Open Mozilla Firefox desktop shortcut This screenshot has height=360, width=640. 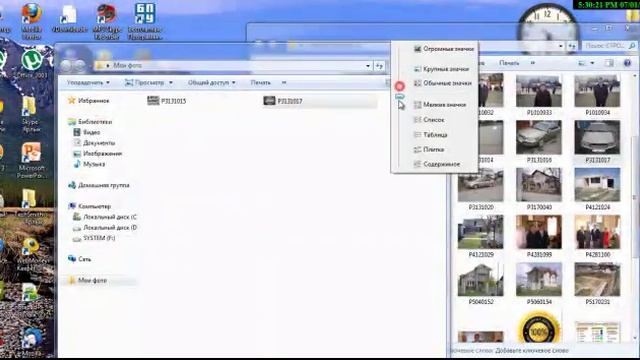pos(31,20)
